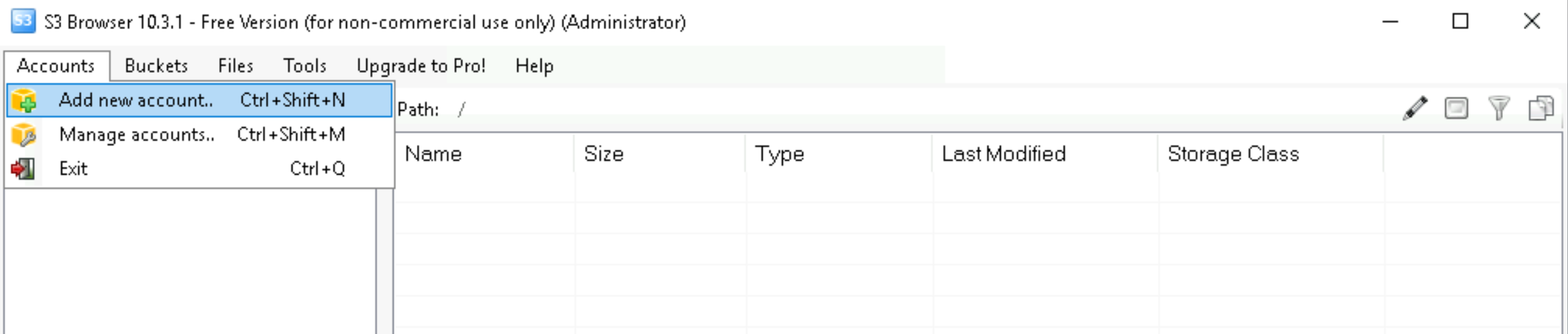Click the red Exit icon
The image size is (1568, 334).
coord(23,169)
